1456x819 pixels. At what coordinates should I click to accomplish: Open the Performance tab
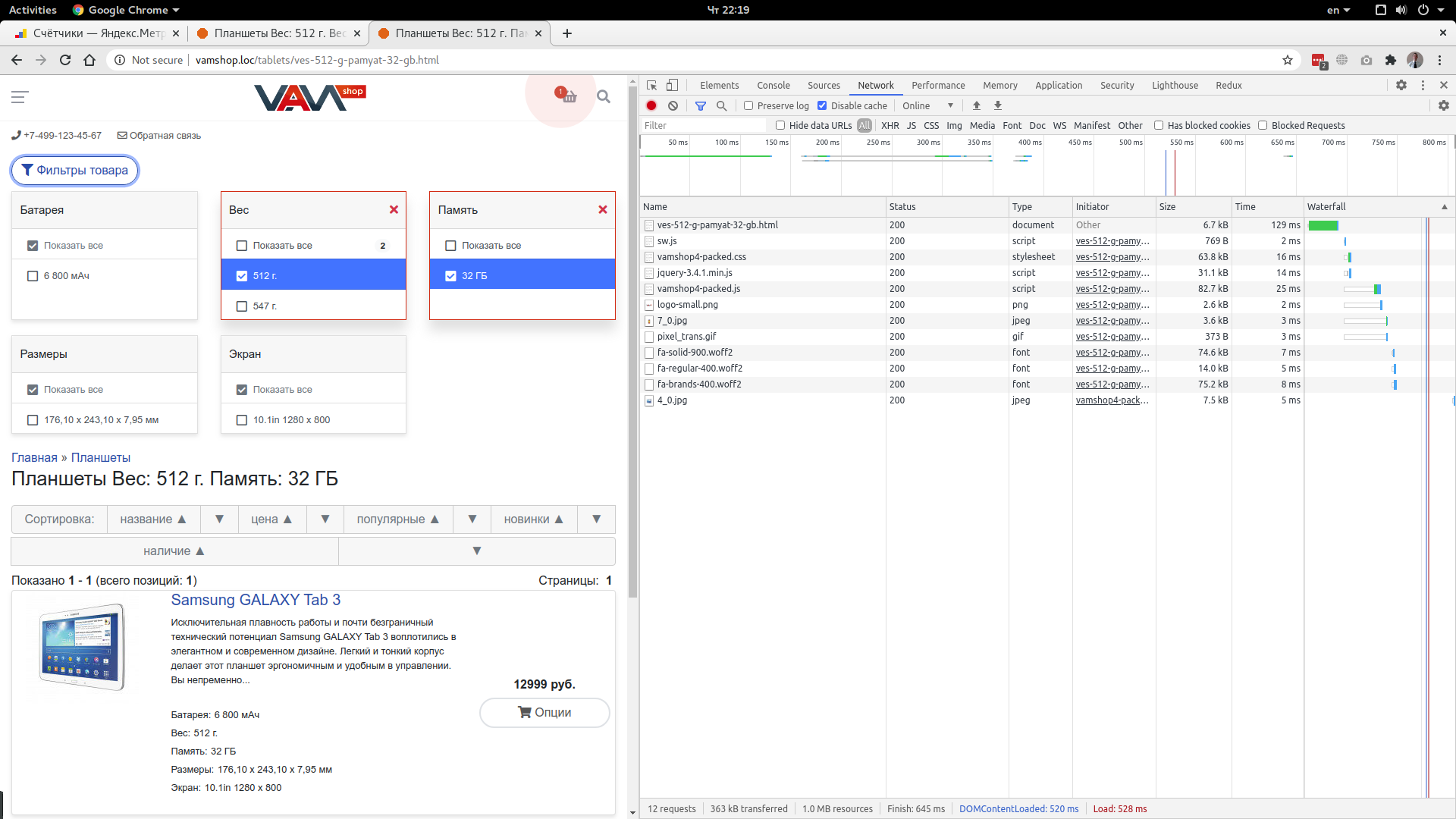point(938,85)
